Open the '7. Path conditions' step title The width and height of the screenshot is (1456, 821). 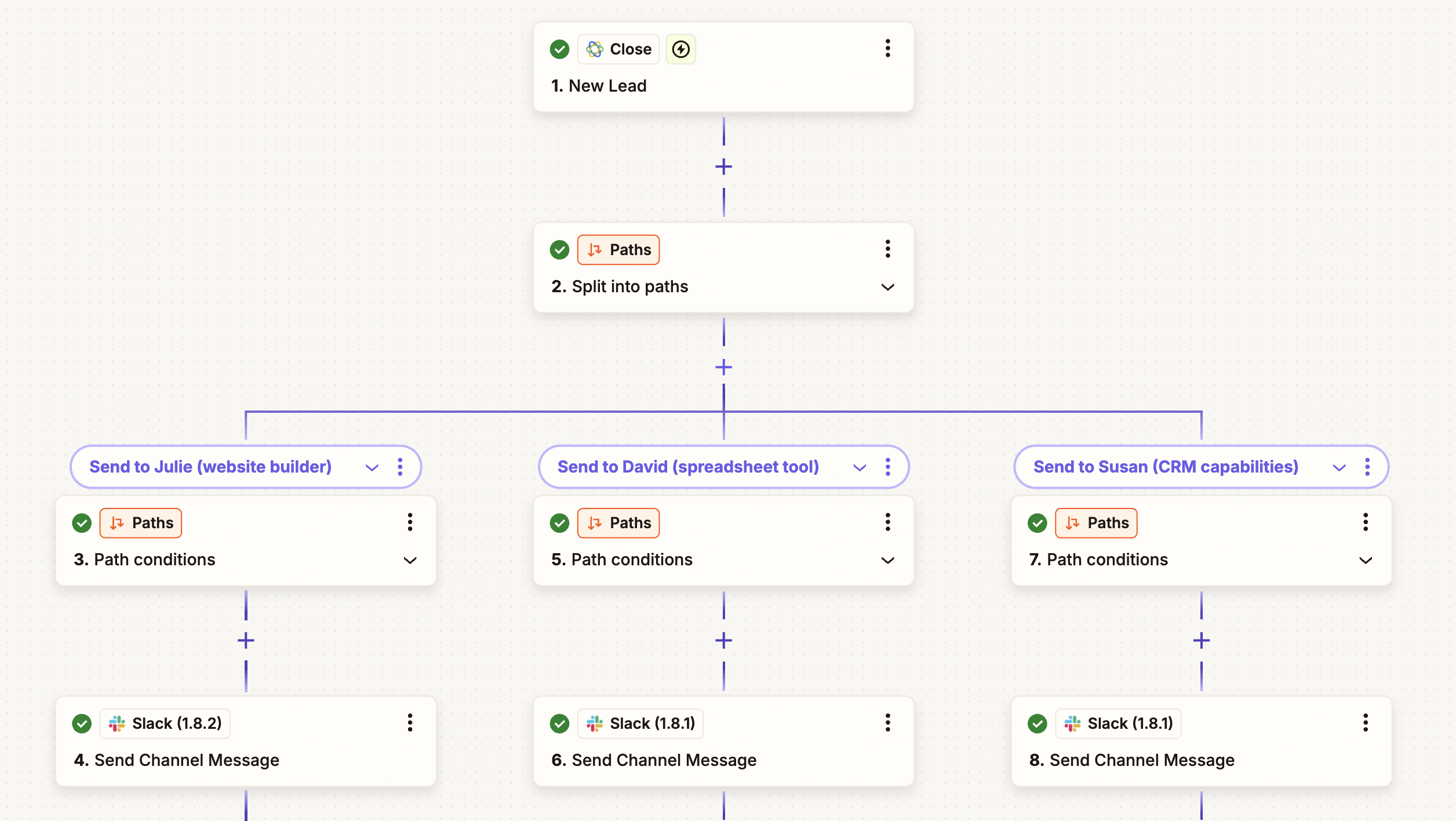tap(1098, 560)
